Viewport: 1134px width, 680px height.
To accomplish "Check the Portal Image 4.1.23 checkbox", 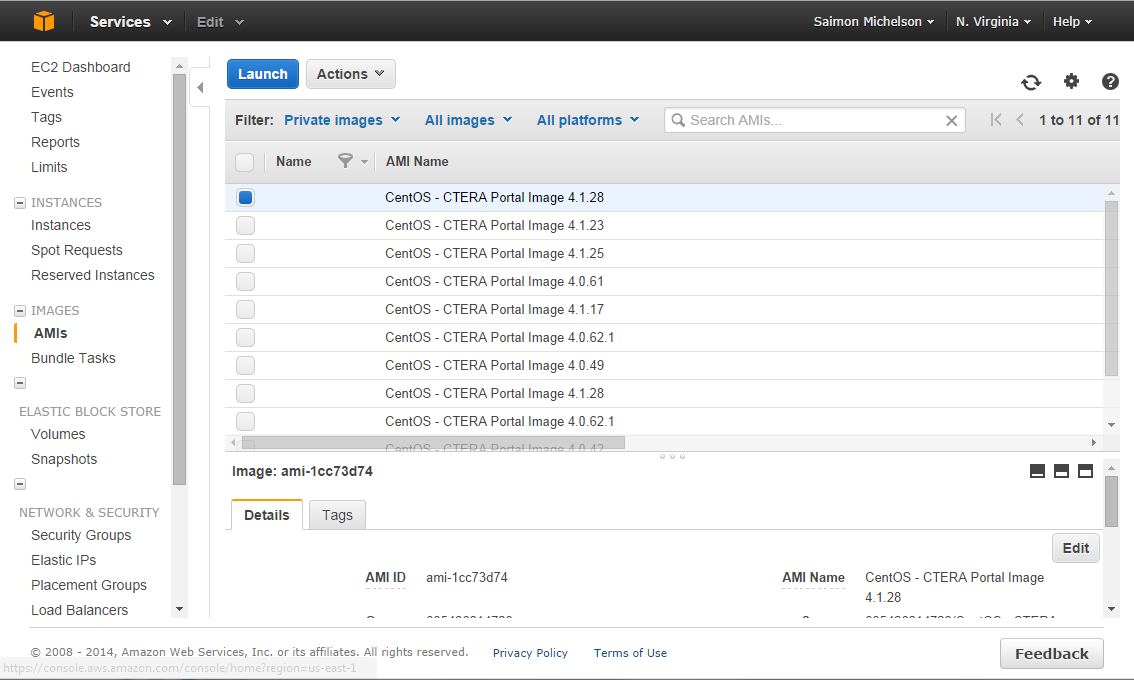I will 245,226.
